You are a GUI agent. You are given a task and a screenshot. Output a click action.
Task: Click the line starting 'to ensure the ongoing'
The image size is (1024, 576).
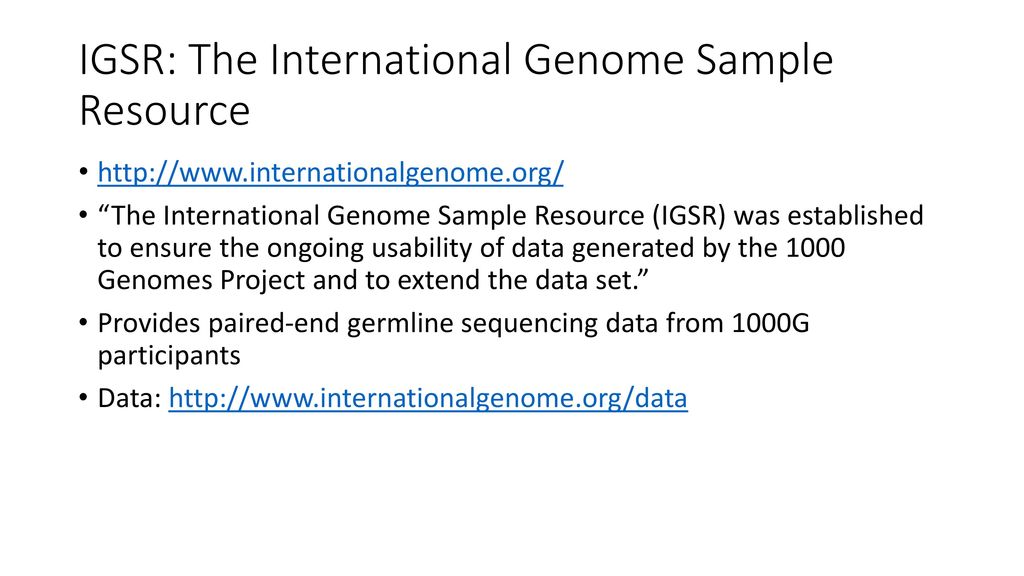(x=472, y=248)
